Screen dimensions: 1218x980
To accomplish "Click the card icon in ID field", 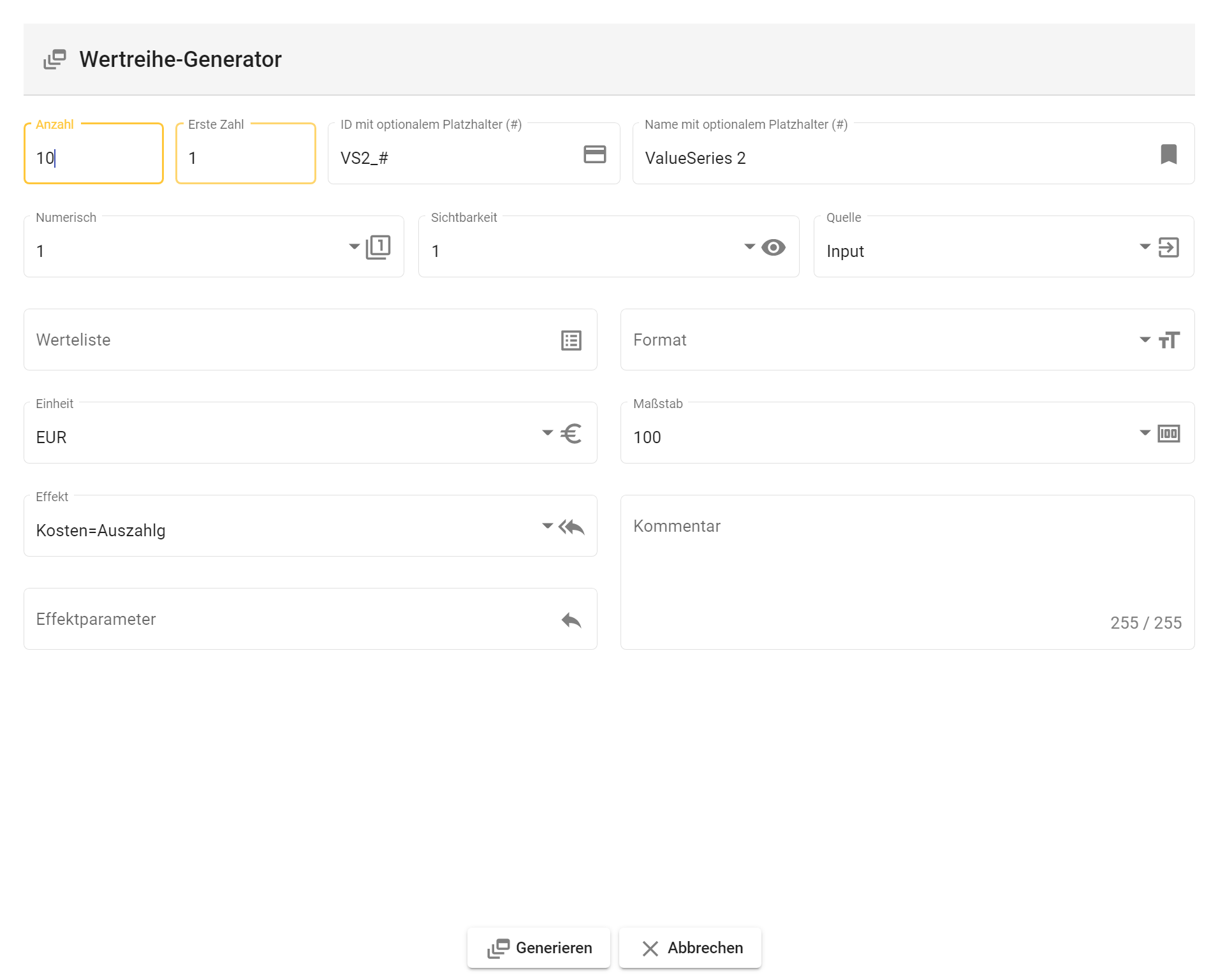I will [594, 154].
